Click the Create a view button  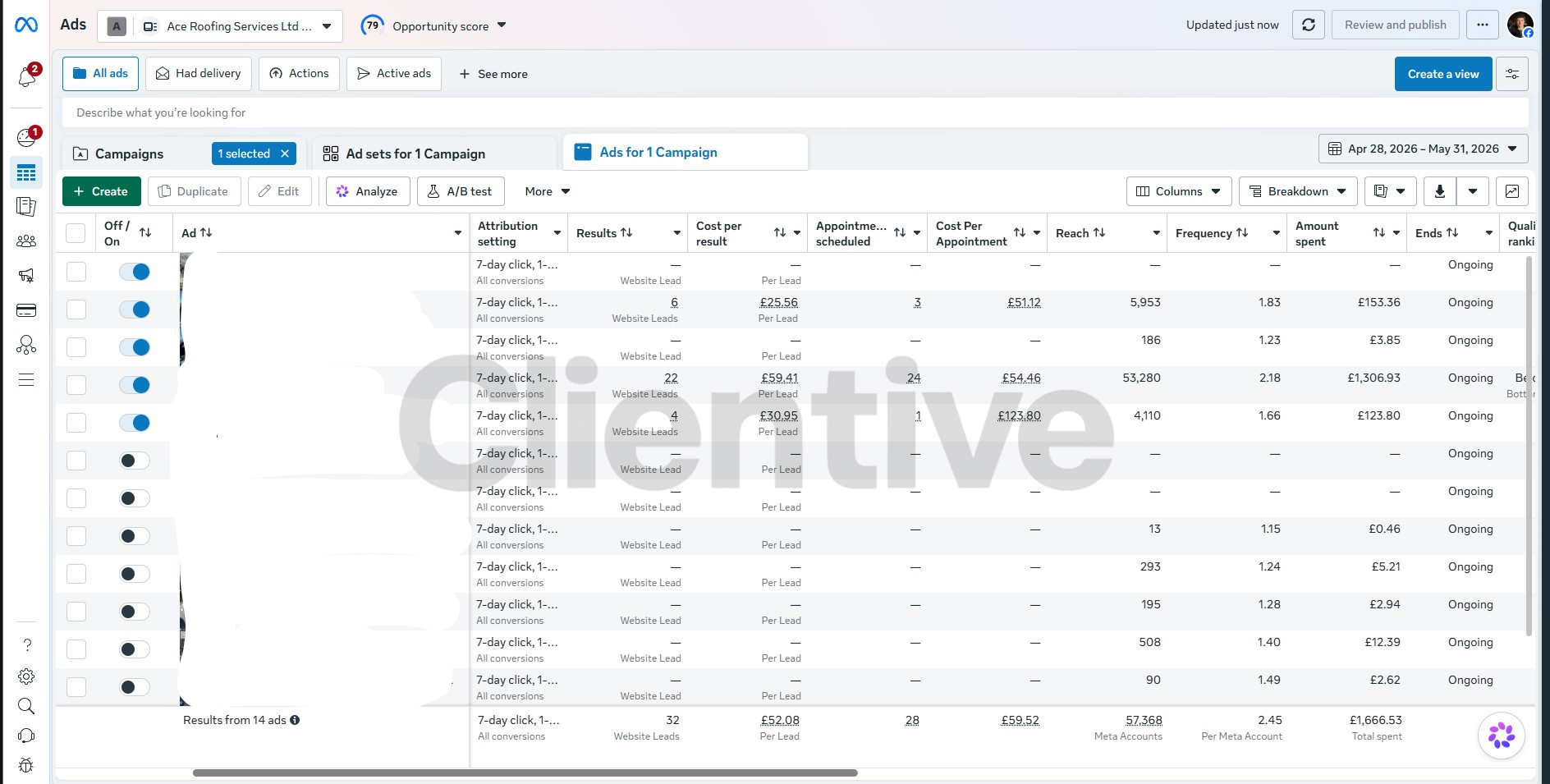(1443, 74)
